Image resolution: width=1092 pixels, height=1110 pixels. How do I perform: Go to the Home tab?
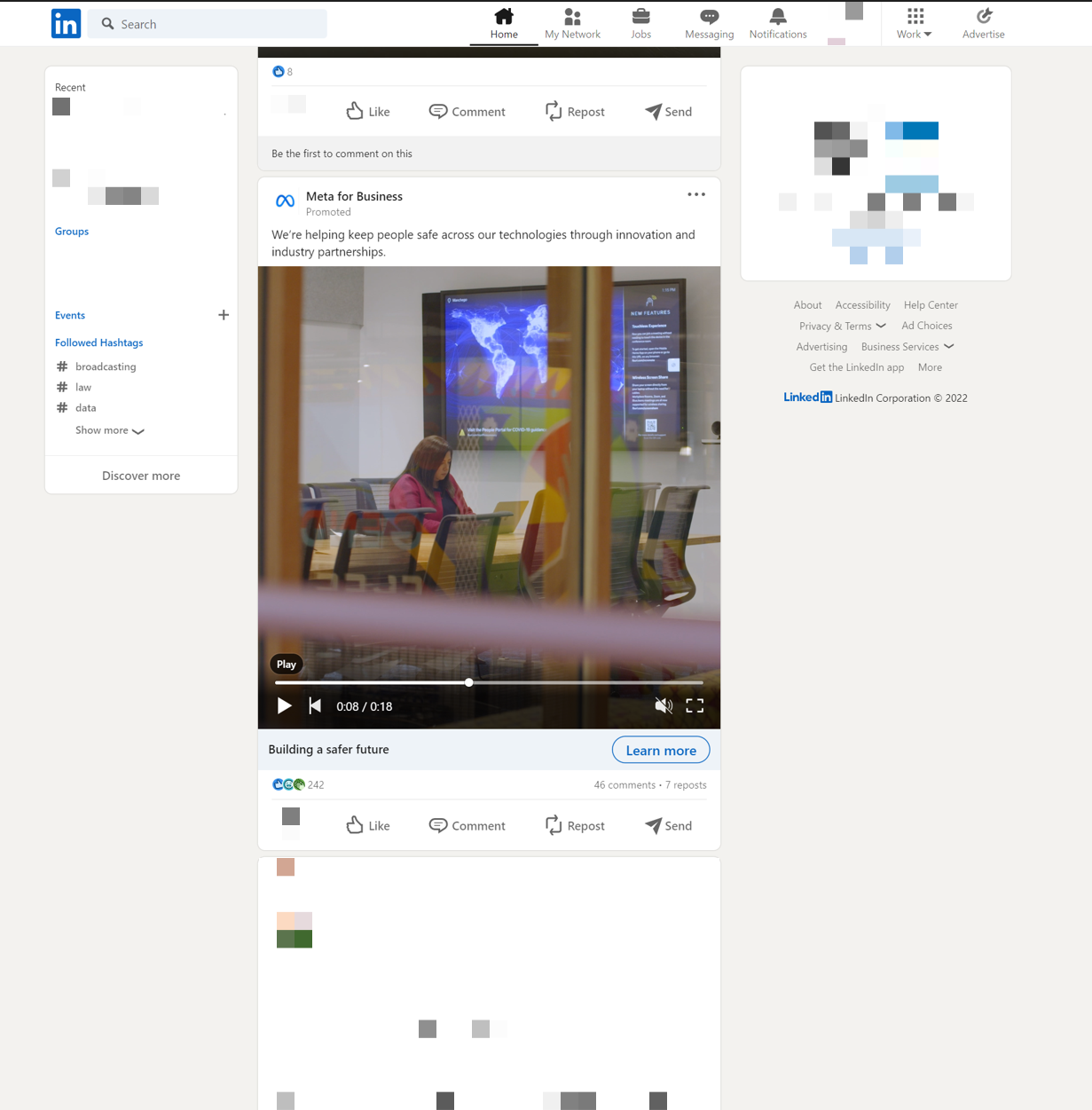pos(504,24)
